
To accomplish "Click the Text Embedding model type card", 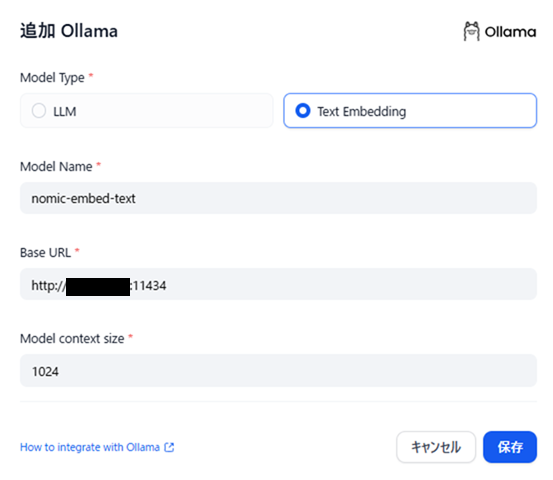I will 410,111.
